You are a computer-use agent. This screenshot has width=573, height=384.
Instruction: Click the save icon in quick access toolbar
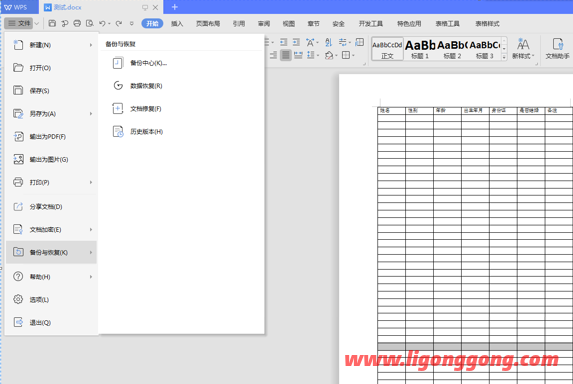point(52,23)
